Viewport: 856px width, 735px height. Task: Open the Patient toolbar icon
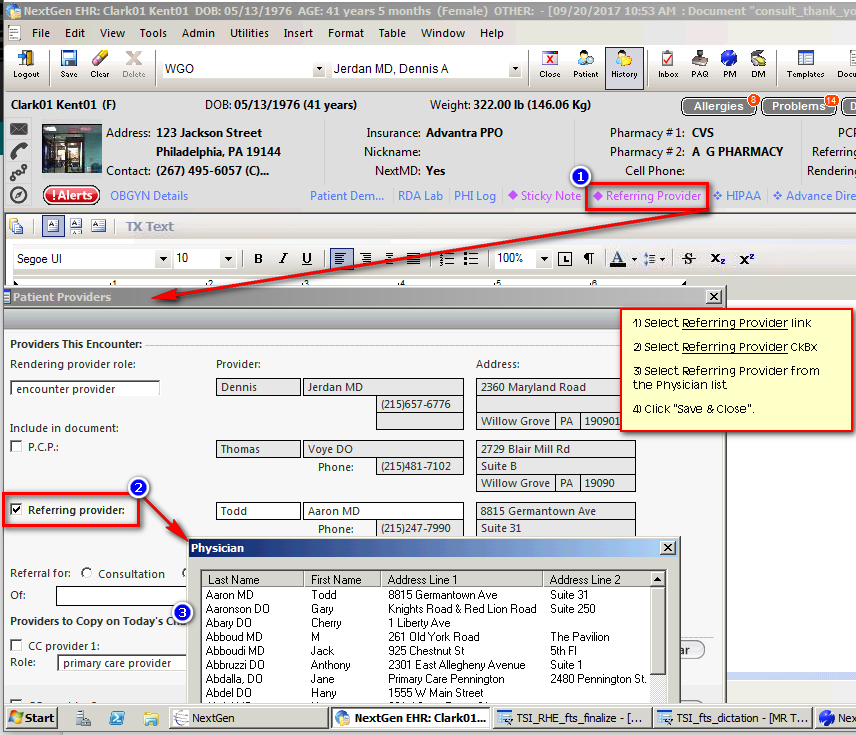click(x=585, y=64)
